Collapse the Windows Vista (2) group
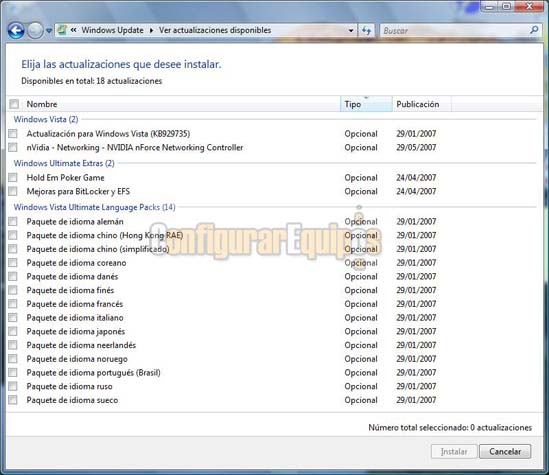The width and height of the screenshot is (549, 475). click(46, 119)
